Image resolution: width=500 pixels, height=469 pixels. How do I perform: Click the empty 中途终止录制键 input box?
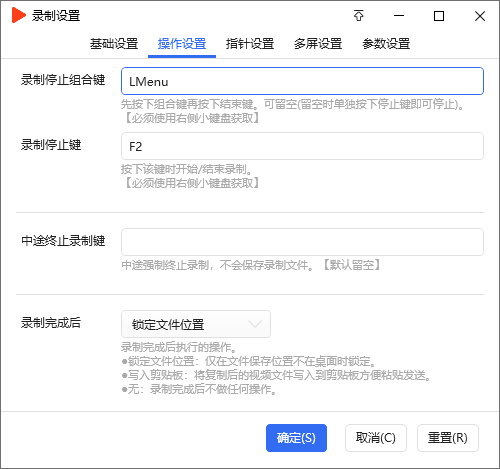pyautogui.click(x=302, y=242)
